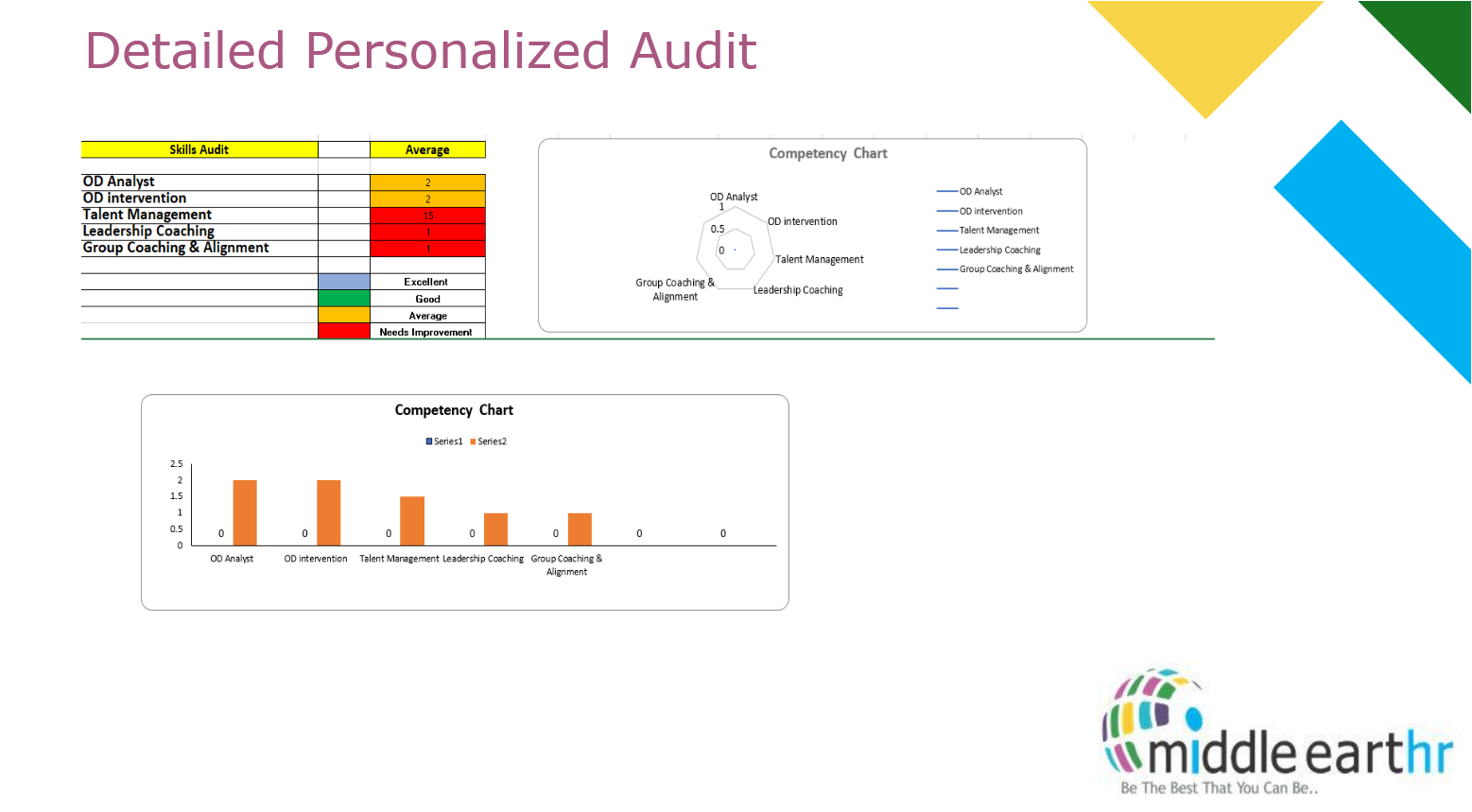
Task: Select the yellow triangle decoration
Action: (x=1204, y=47)
